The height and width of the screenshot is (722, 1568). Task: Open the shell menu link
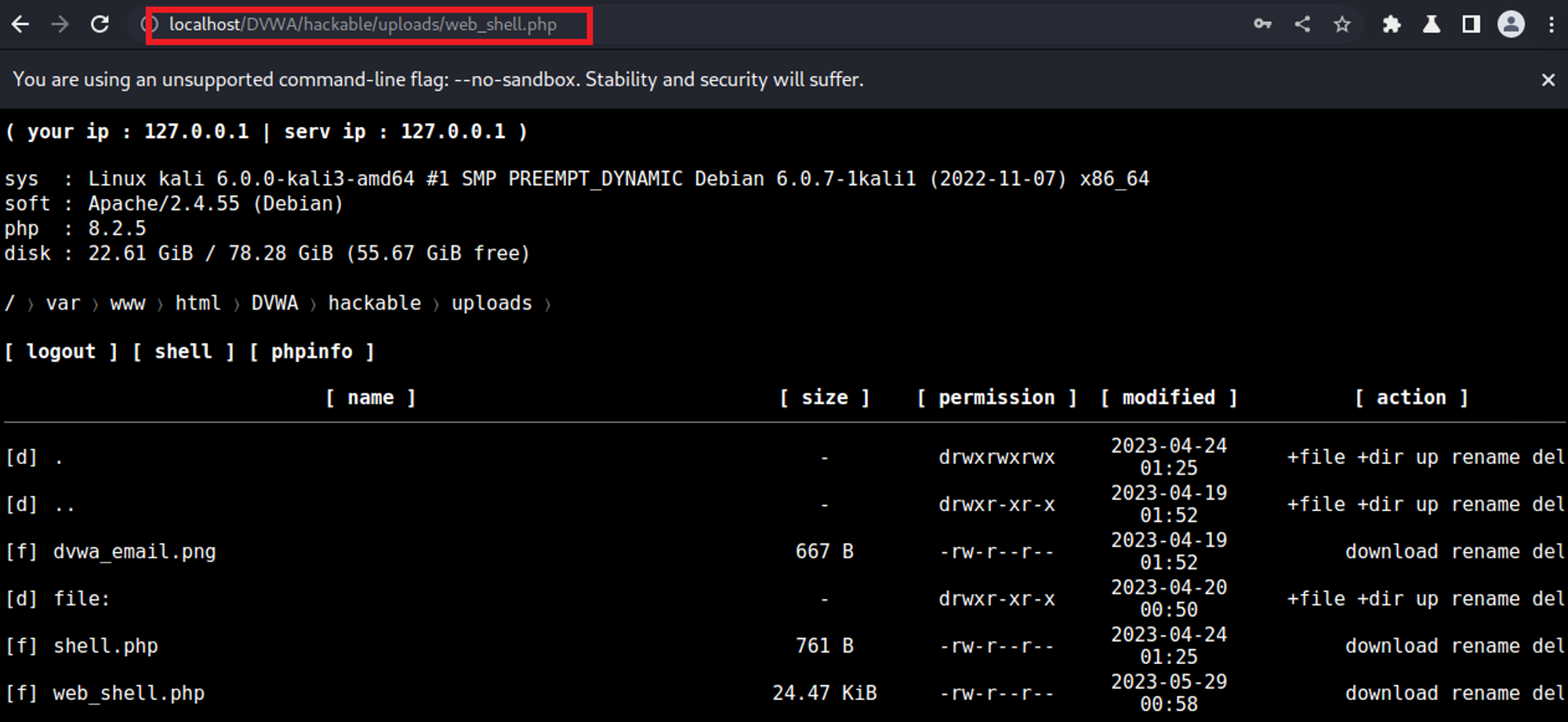(183, 351)
